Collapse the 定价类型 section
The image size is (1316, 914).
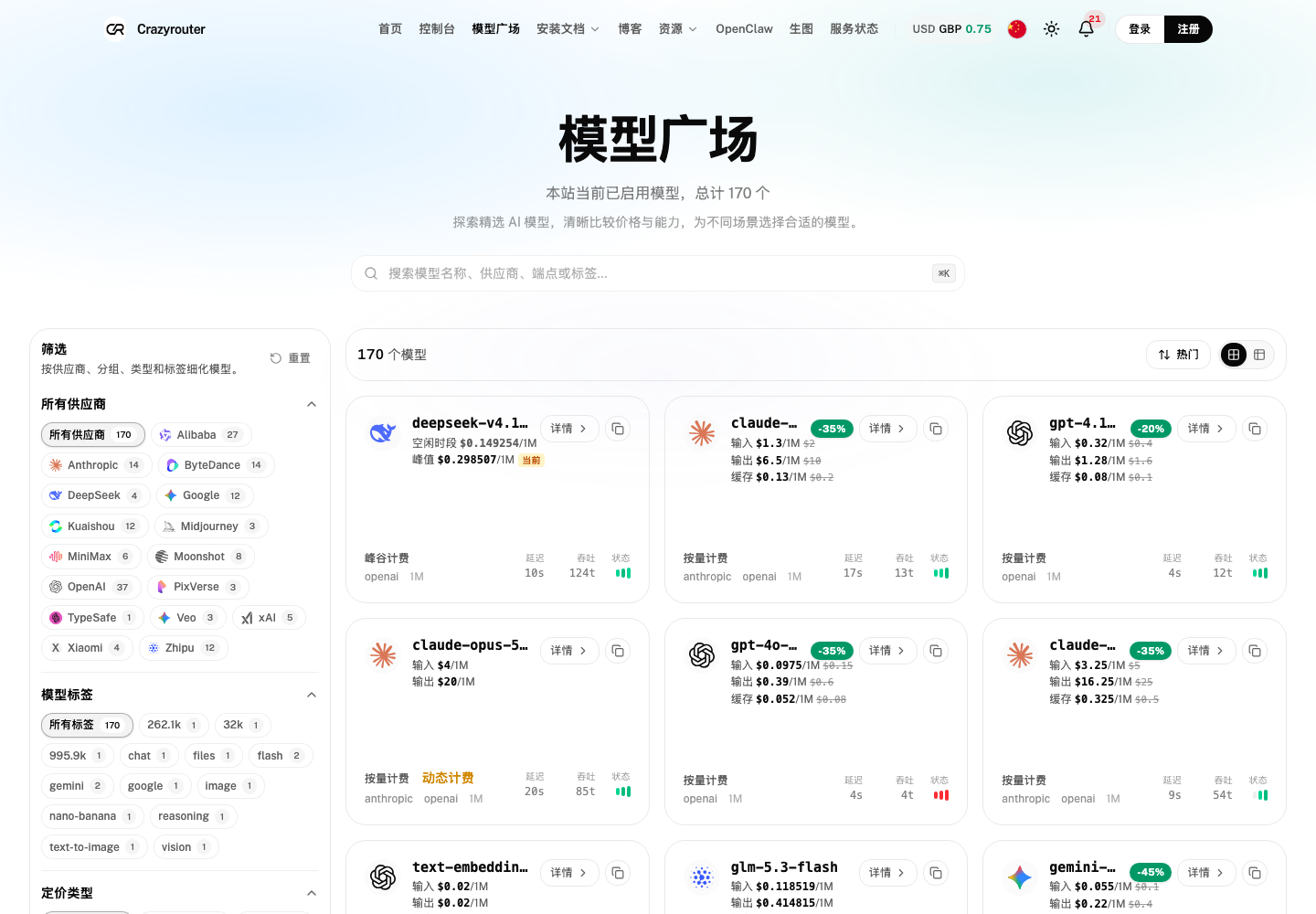(x=312, y=893)
